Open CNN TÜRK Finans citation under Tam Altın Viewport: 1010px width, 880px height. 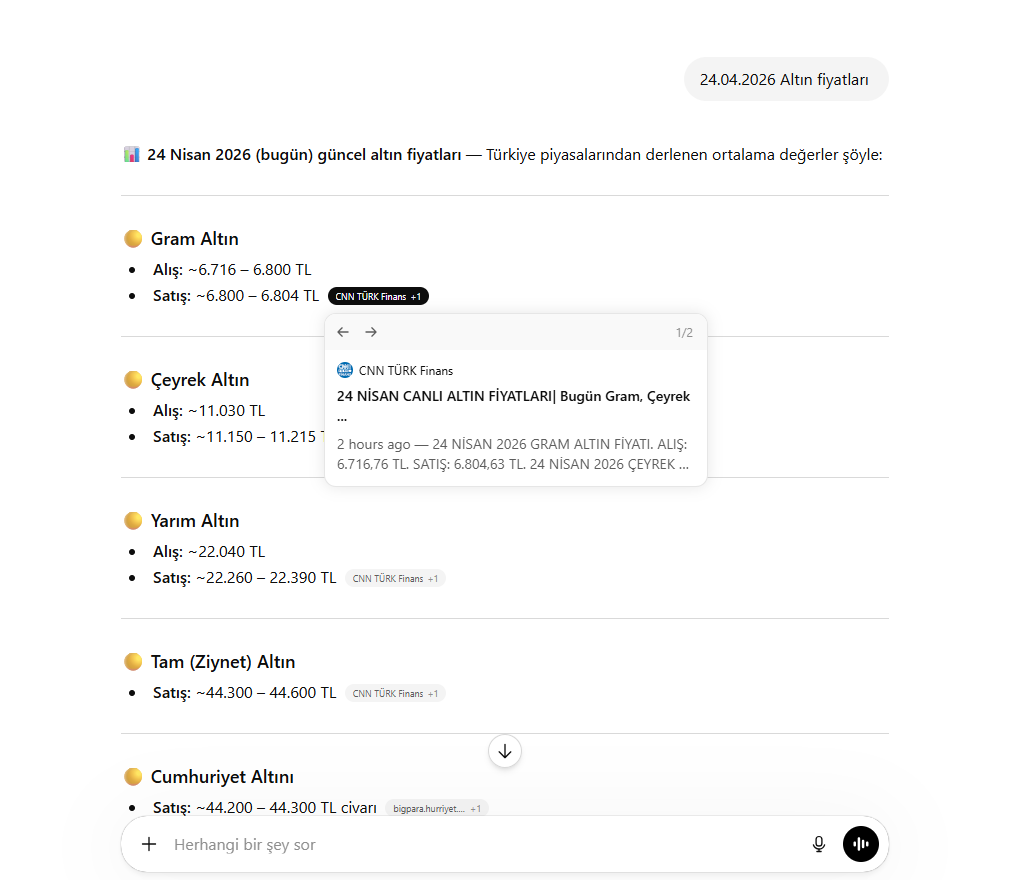tap(395, 694)
